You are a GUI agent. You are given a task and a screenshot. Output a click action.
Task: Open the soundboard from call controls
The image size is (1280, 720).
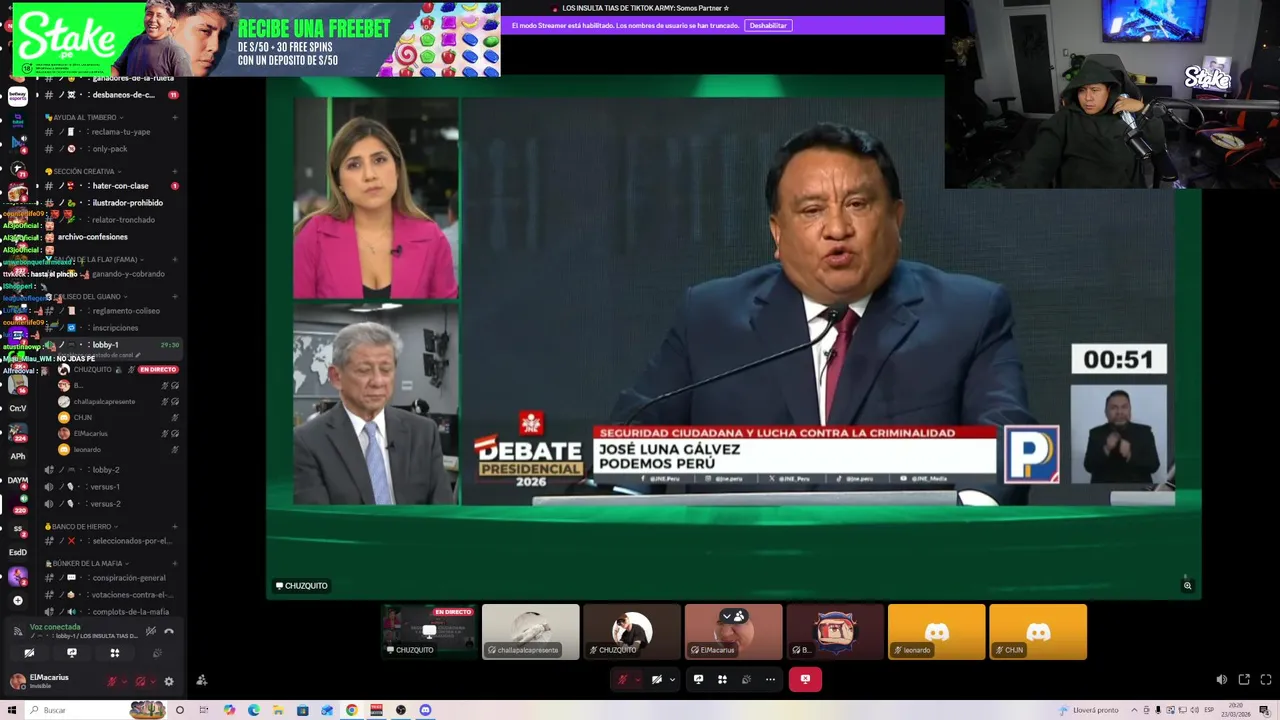click(x=746, y=679)
